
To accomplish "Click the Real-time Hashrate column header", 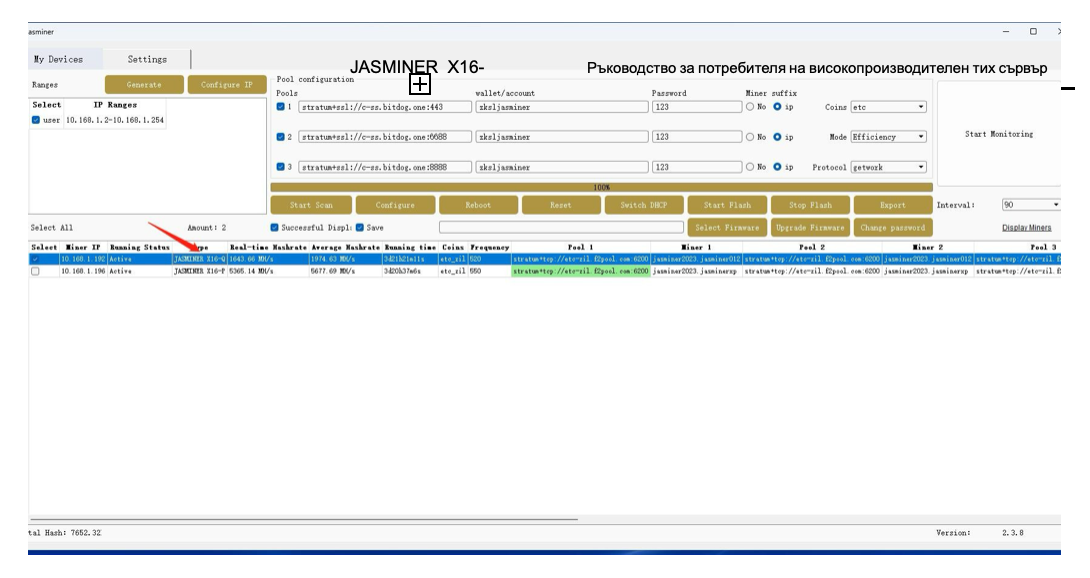I will (268, 247).
